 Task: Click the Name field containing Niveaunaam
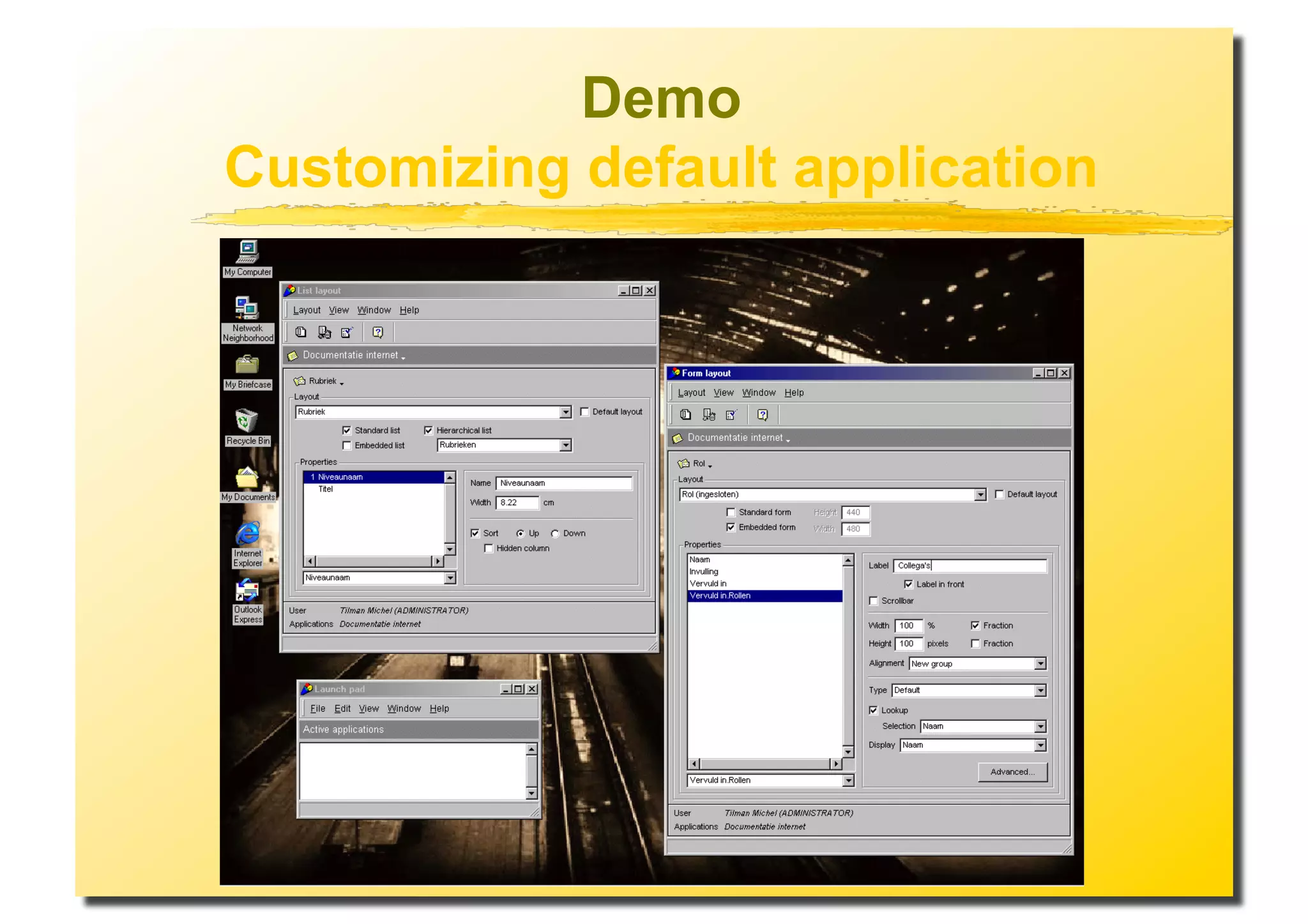tap(564, 483)
